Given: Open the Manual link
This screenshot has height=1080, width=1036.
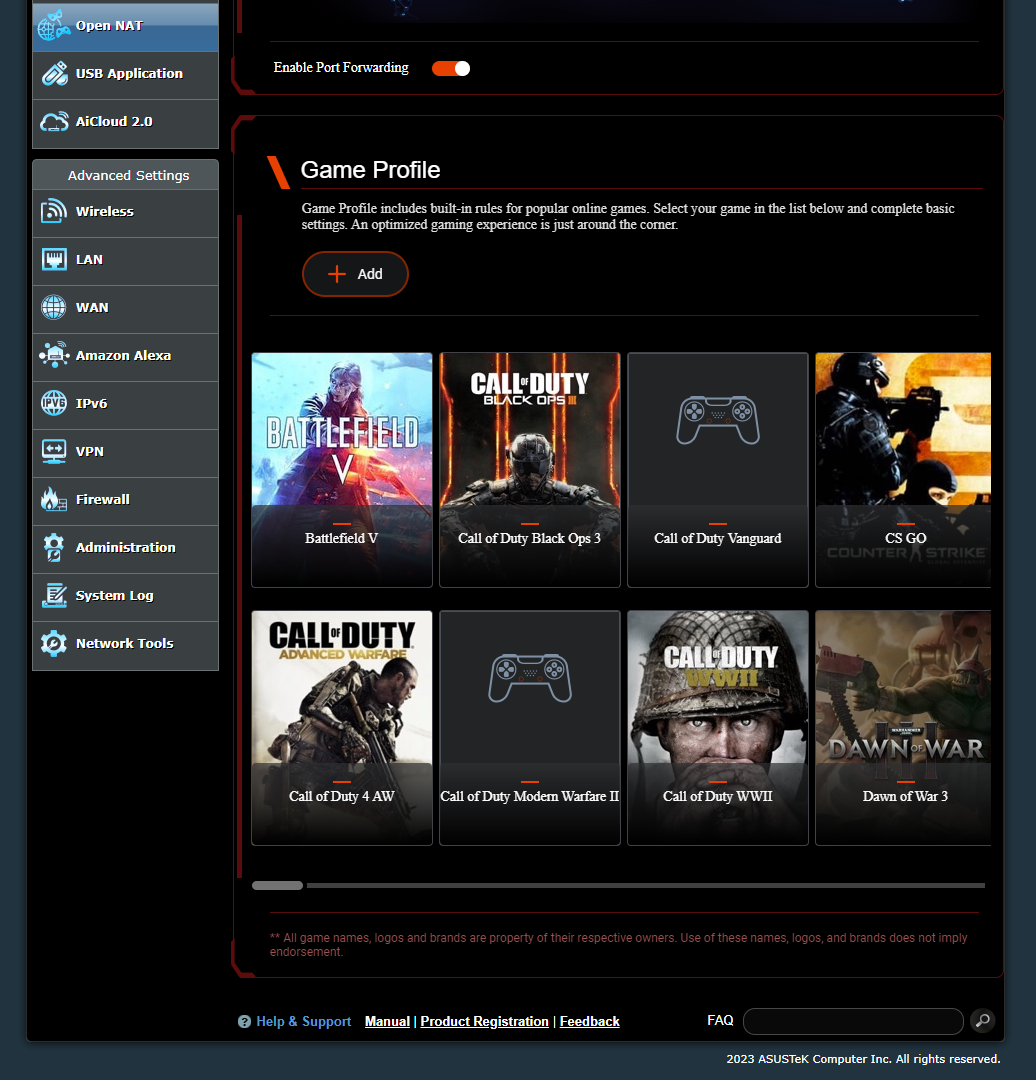Looking at the screenshot, I should coord(387,1021).
